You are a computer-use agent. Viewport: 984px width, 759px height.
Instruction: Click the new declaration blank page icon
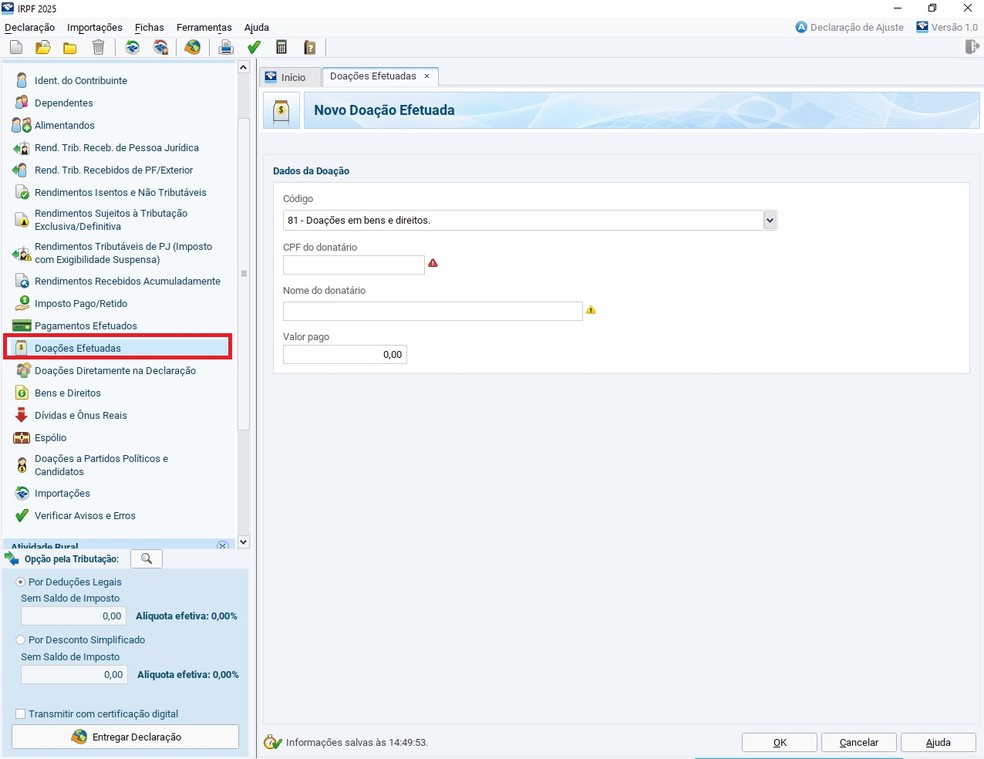[x=16, y=47]
